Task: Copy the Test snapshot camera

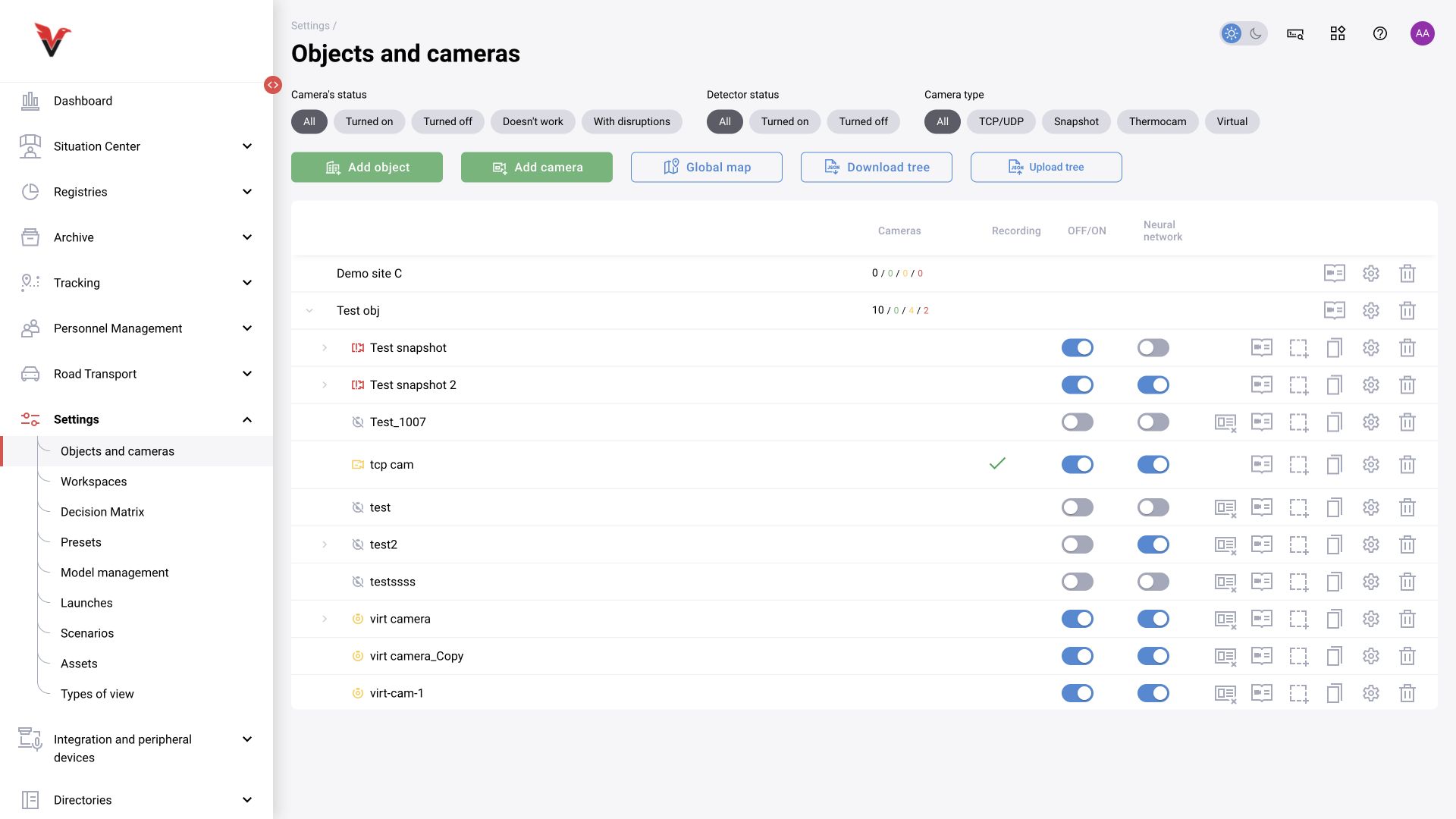Action: [x=1335, y=347]
